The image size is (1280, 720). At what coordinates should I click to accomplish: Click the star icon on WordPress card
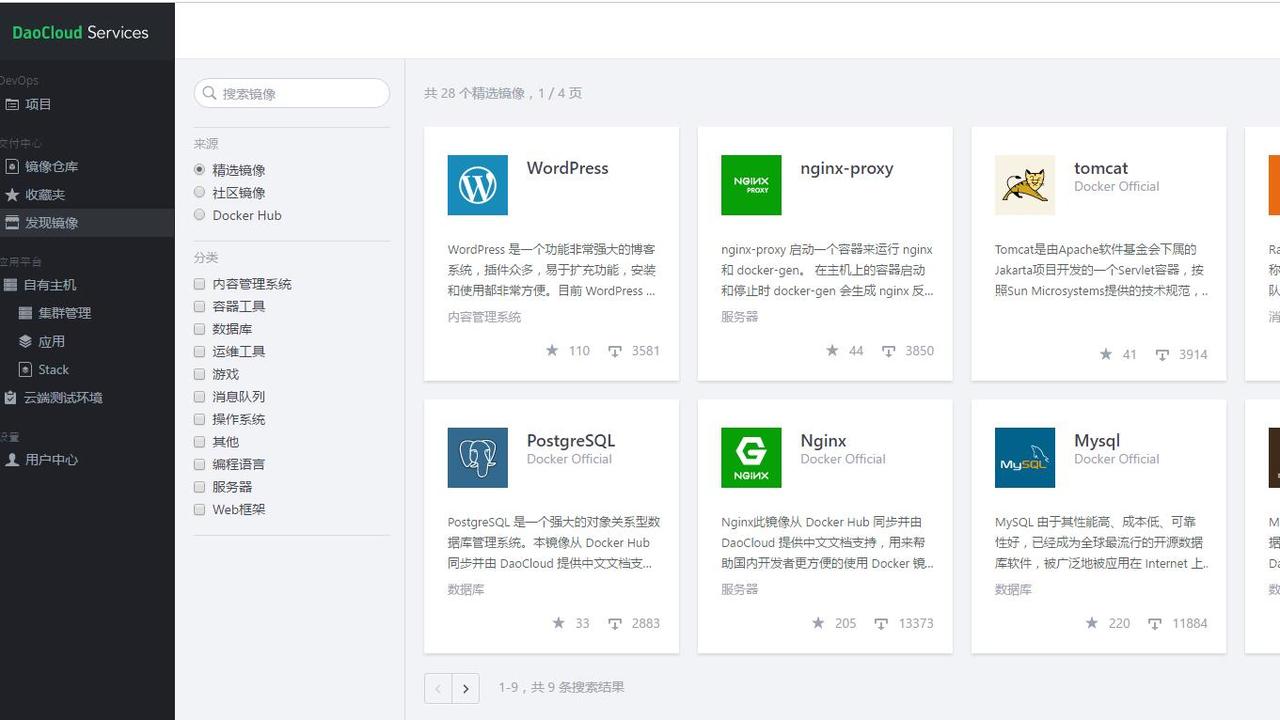coord(552,350)
